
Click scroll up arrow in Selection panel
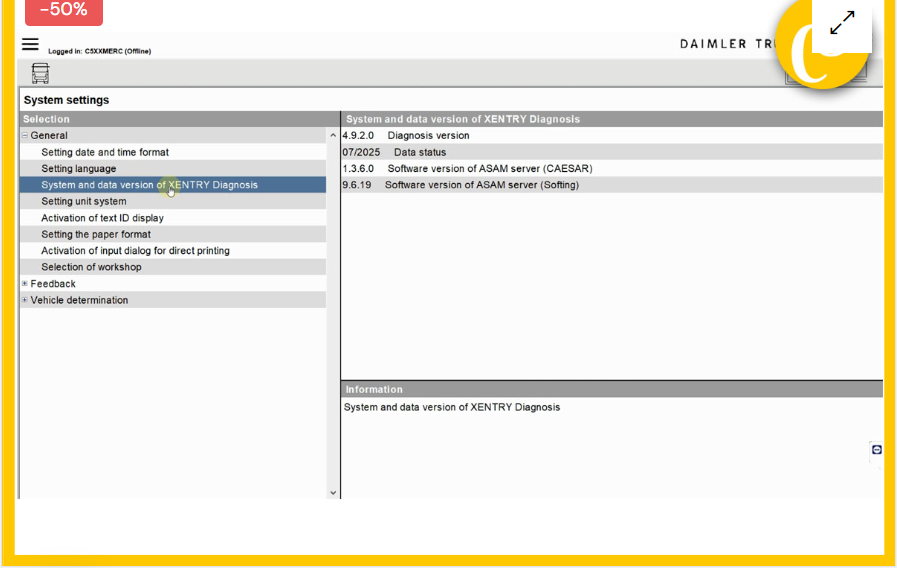pos(333,135)
